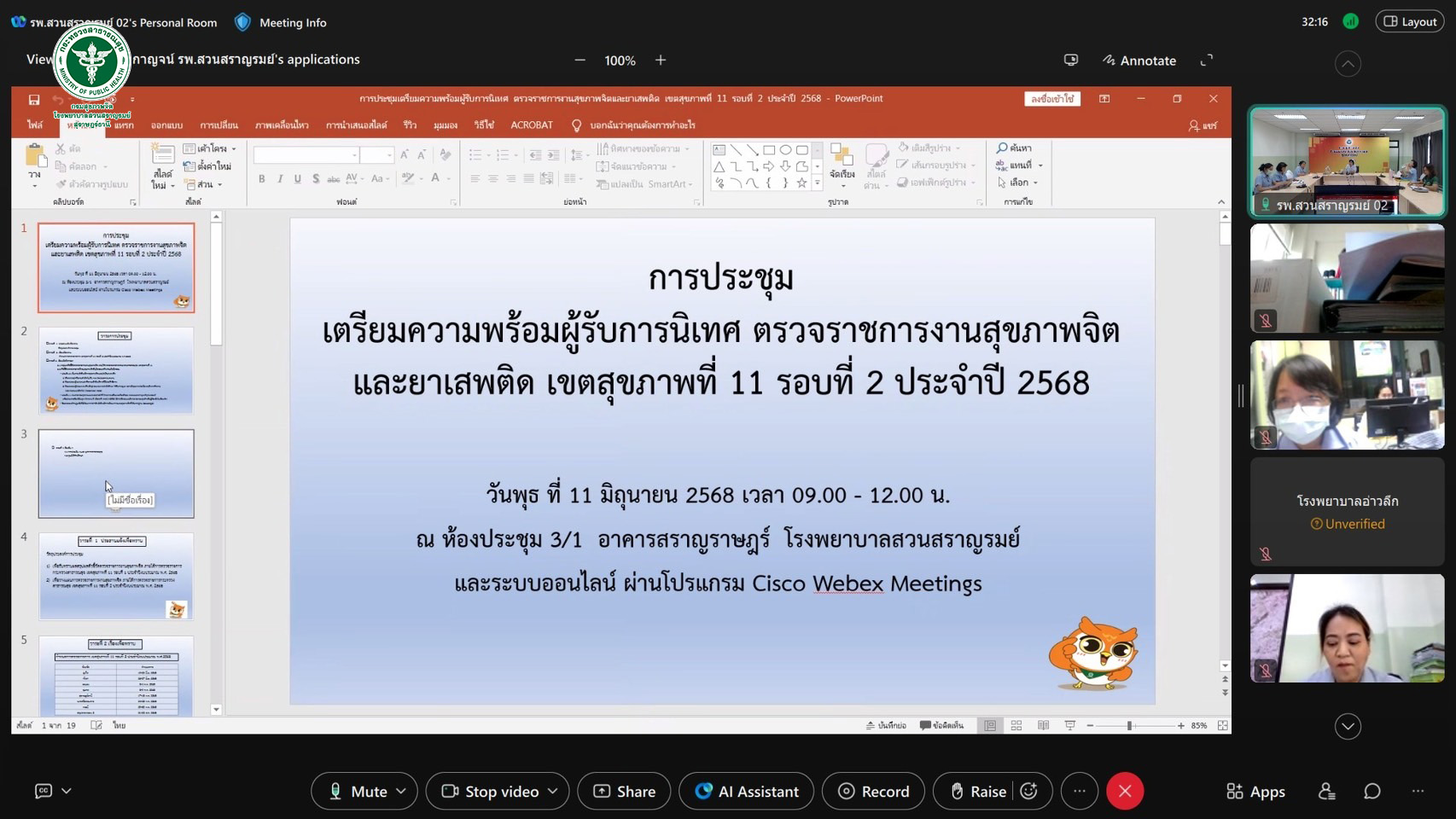
Task: Open the participants panel icon
Action: pyautogui.click(x=1326, y=792)
